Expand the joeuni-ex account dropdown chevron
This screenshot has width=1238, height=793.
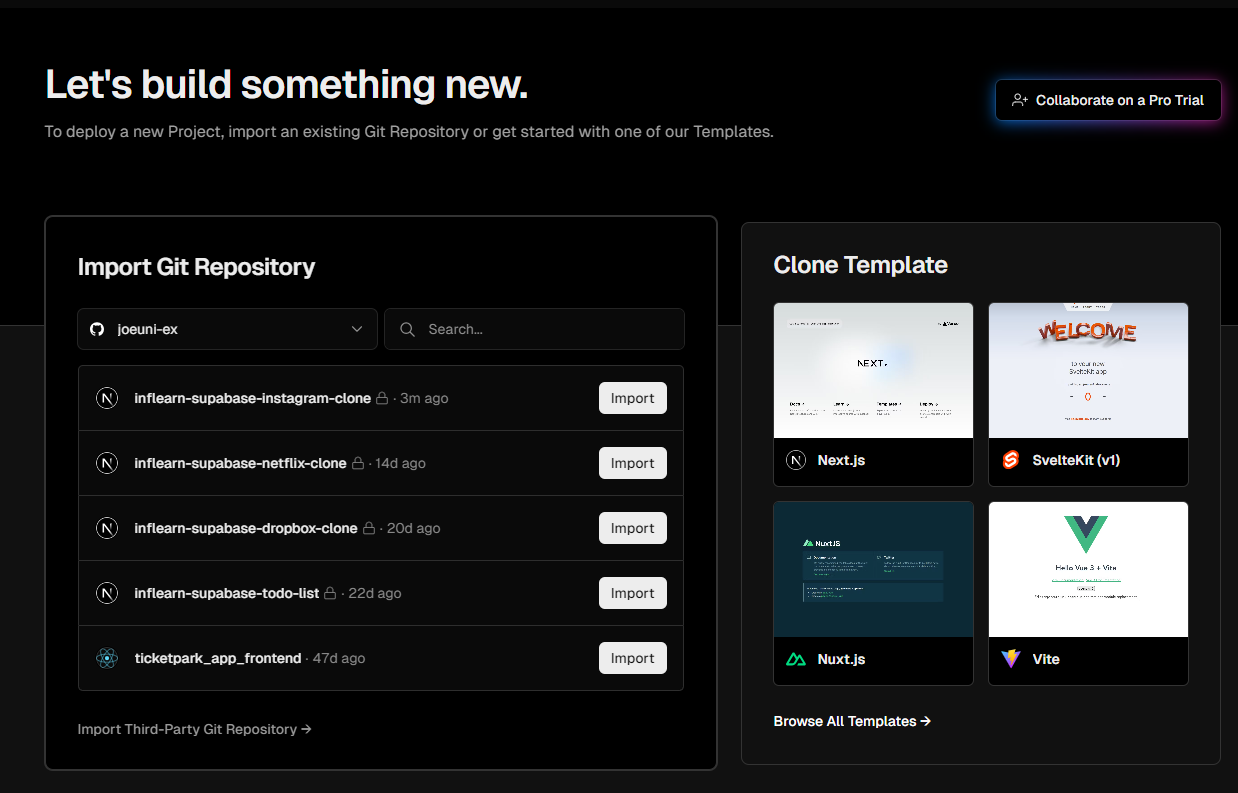point(357,329)
